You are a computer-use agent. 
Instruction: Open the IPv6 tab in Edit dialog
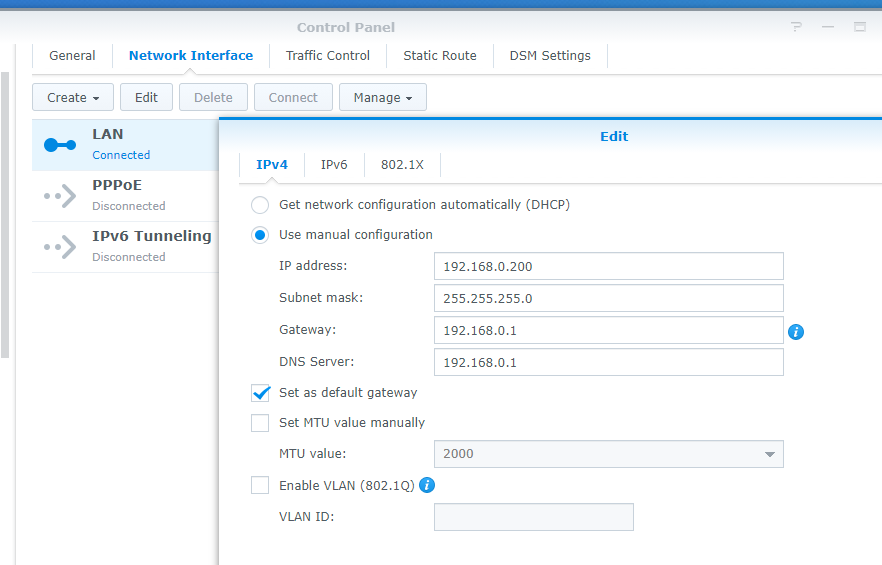click(x=334, y=164)
